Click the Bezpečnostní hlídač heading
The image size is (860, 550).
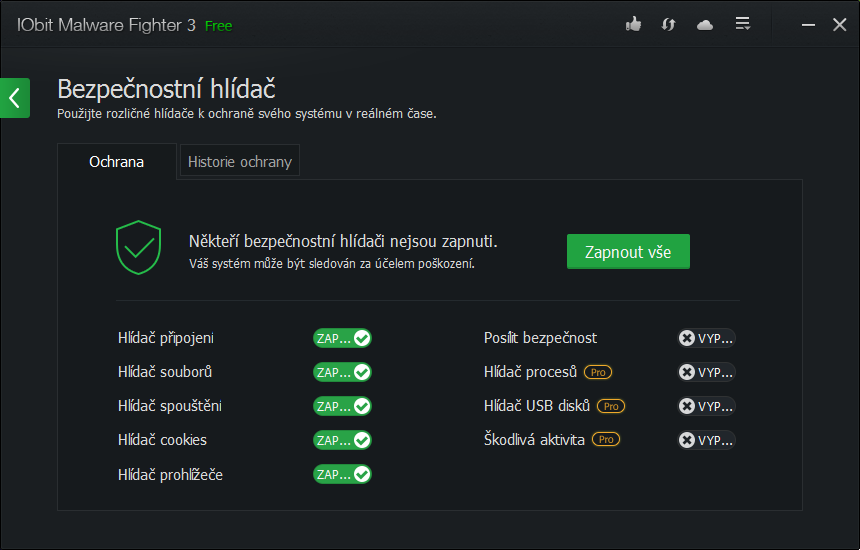click(166, 89)
